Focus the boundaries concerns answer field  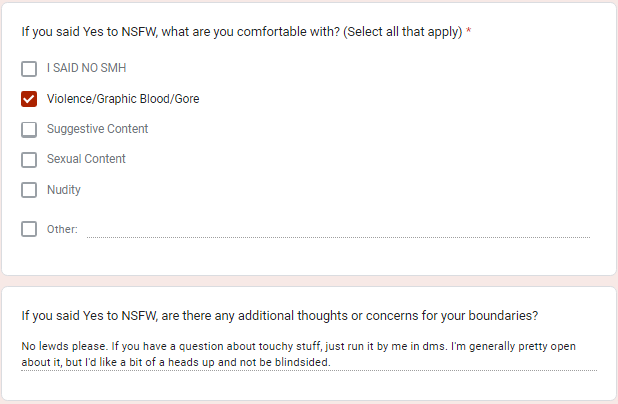tap(308, 354)
